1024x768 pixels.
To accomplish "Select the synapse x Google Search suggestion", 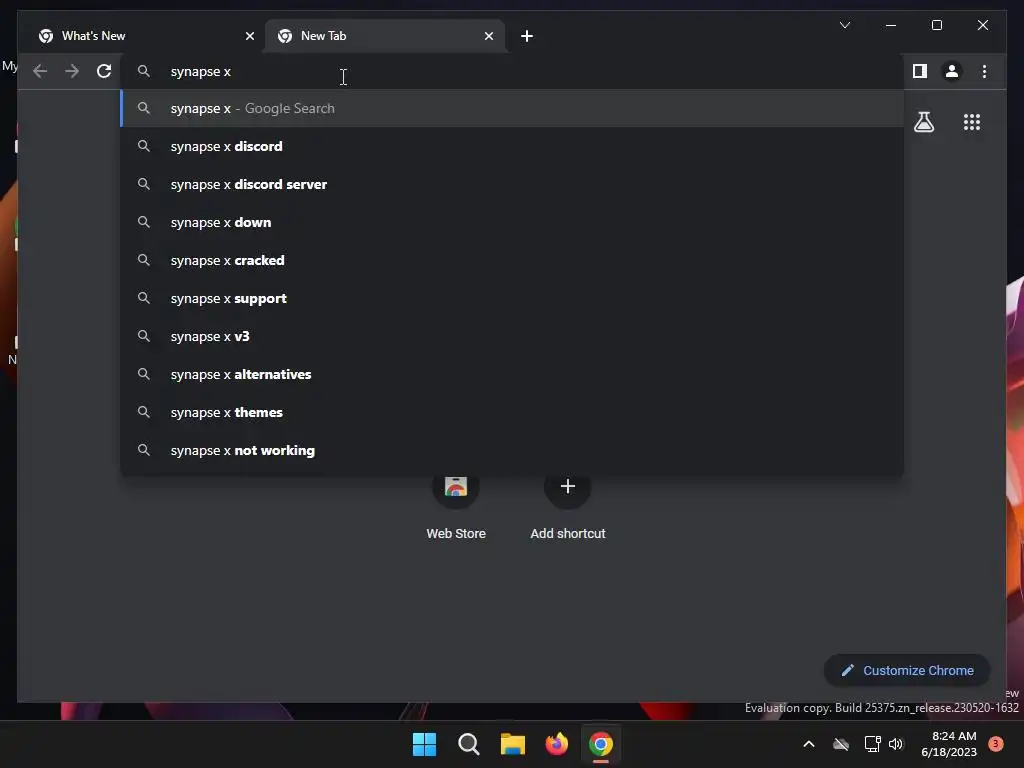I will click(513, 108).
